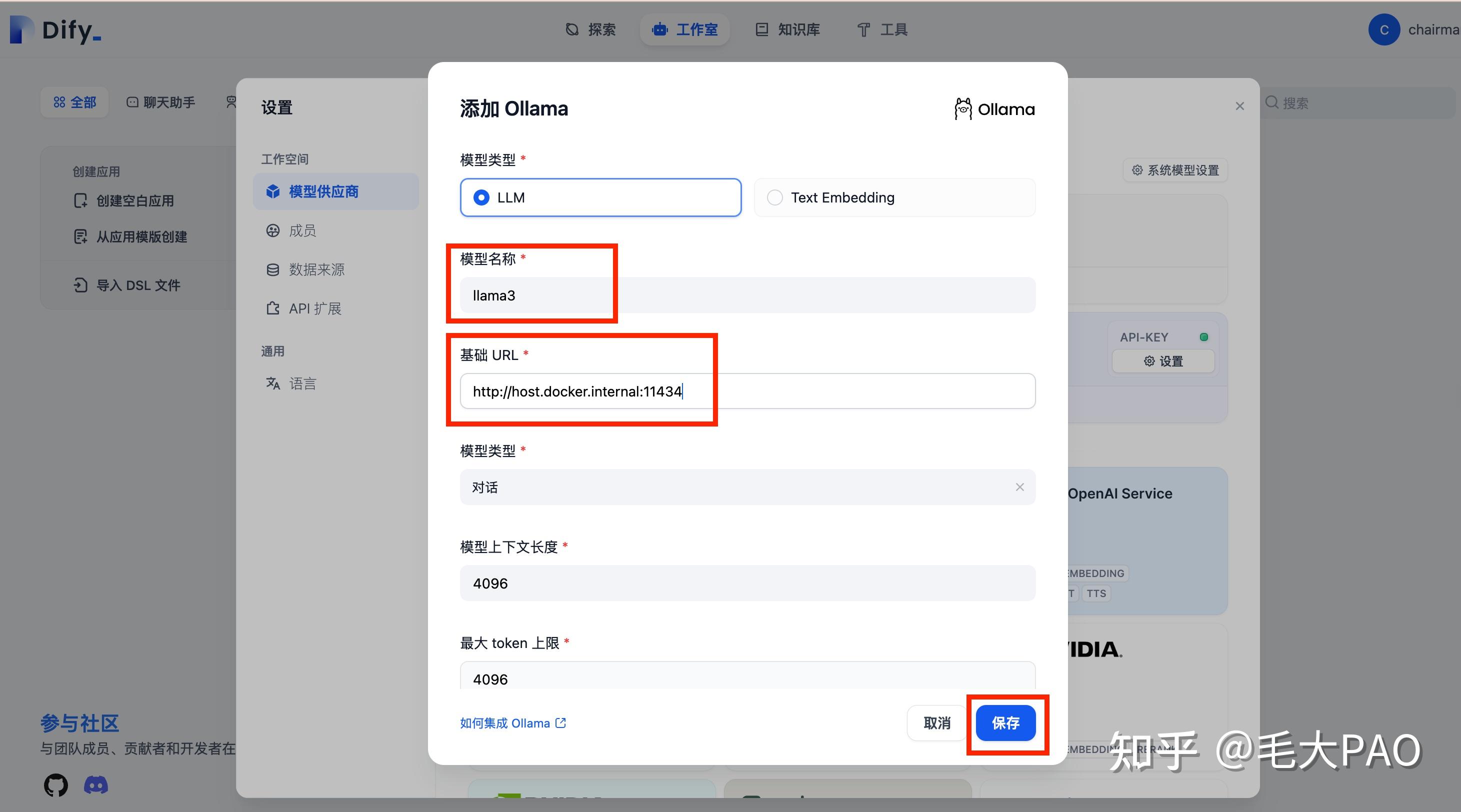Click the 工作室 robot icon

coord(659,29)
